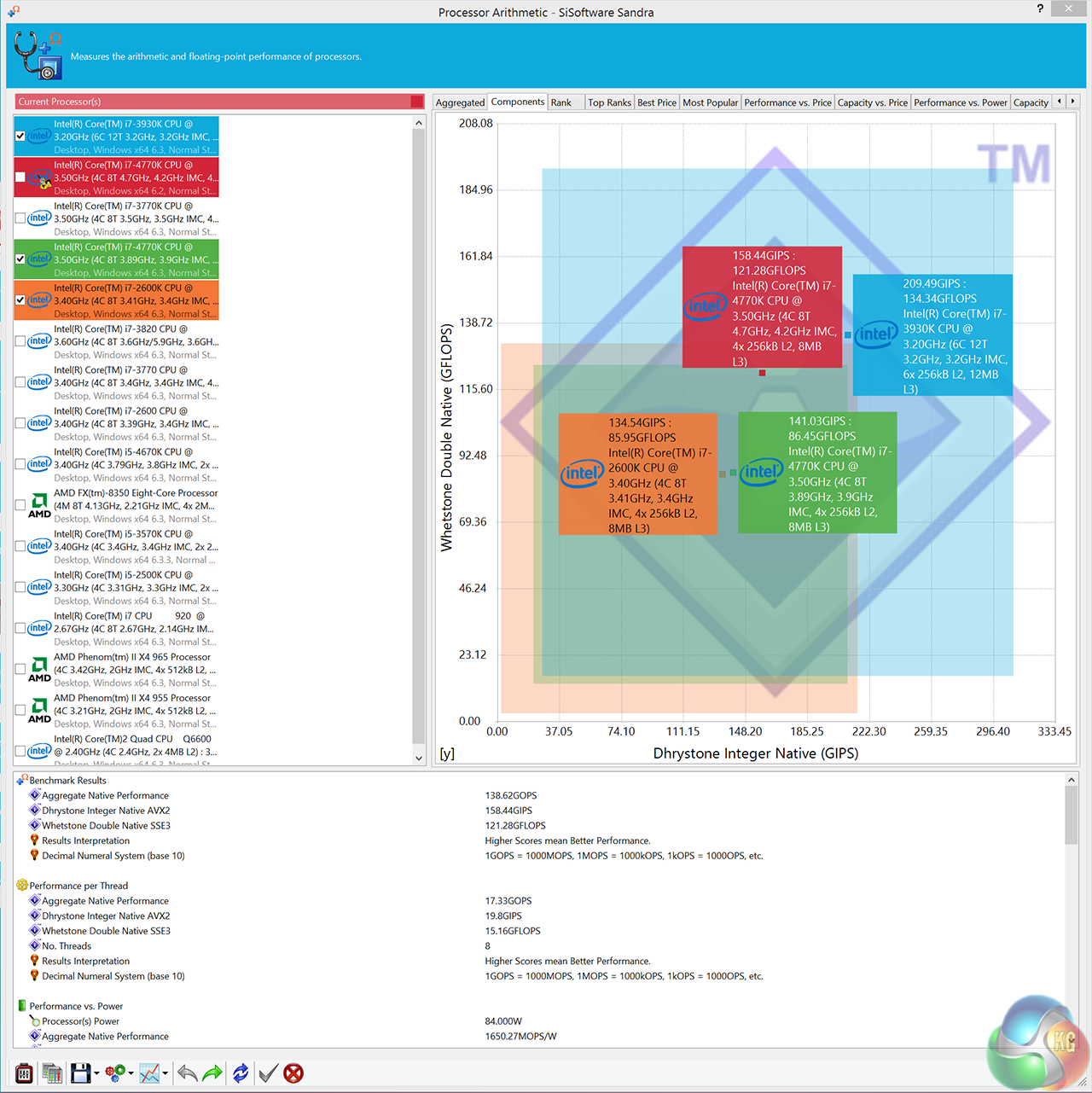Select the Most Popular tab
The width and height of the screenshot is (1092, 1093).
point(711,102)
